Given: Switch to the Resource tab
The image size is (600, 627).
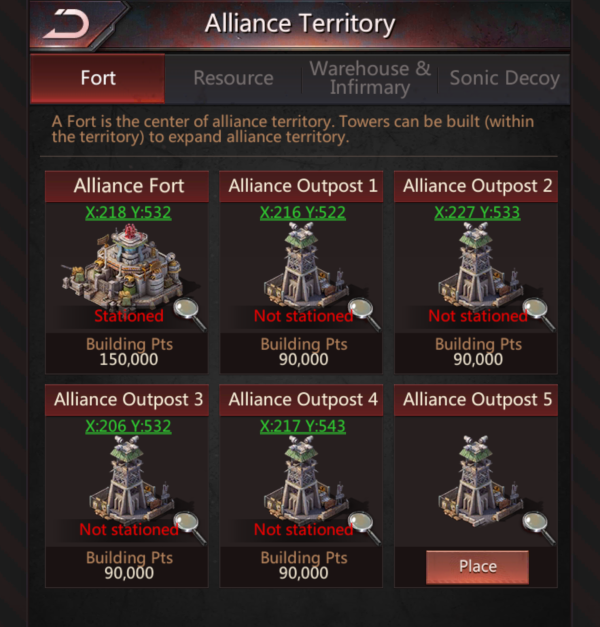Looking at the screenshot, I should click(x=233, y=78).
